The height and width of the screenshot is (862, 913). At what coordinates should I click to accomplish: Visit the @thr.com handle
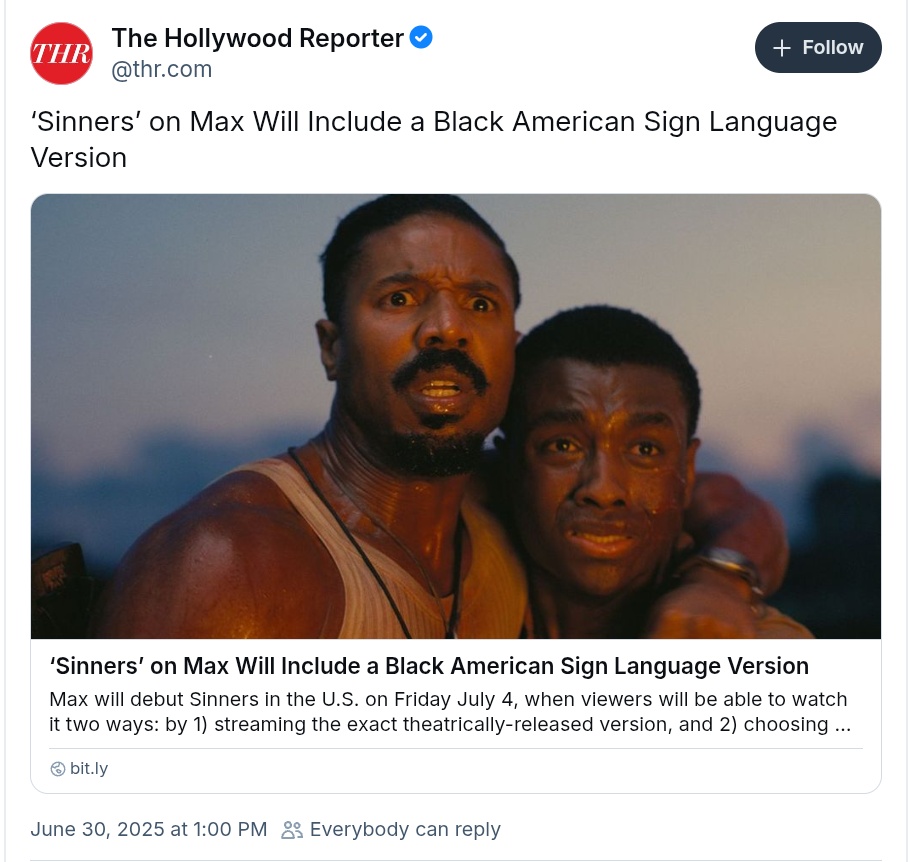pos(161,69)
